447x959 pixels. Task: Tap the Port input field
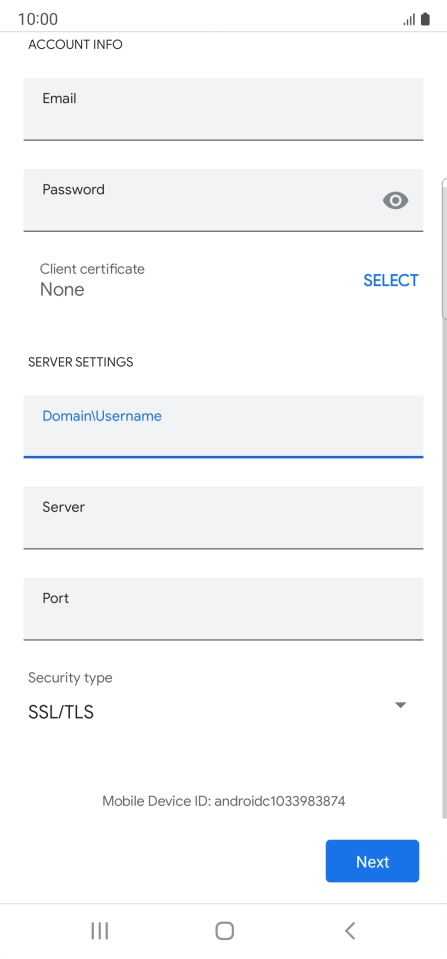coord(223,609)
